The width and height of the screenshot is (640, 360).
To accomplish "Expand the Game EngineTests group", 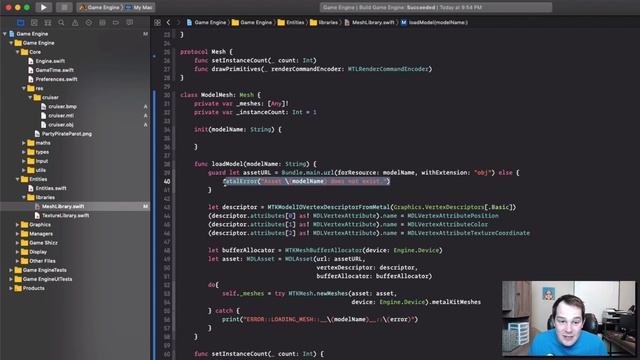I will (x=11, y=270).
